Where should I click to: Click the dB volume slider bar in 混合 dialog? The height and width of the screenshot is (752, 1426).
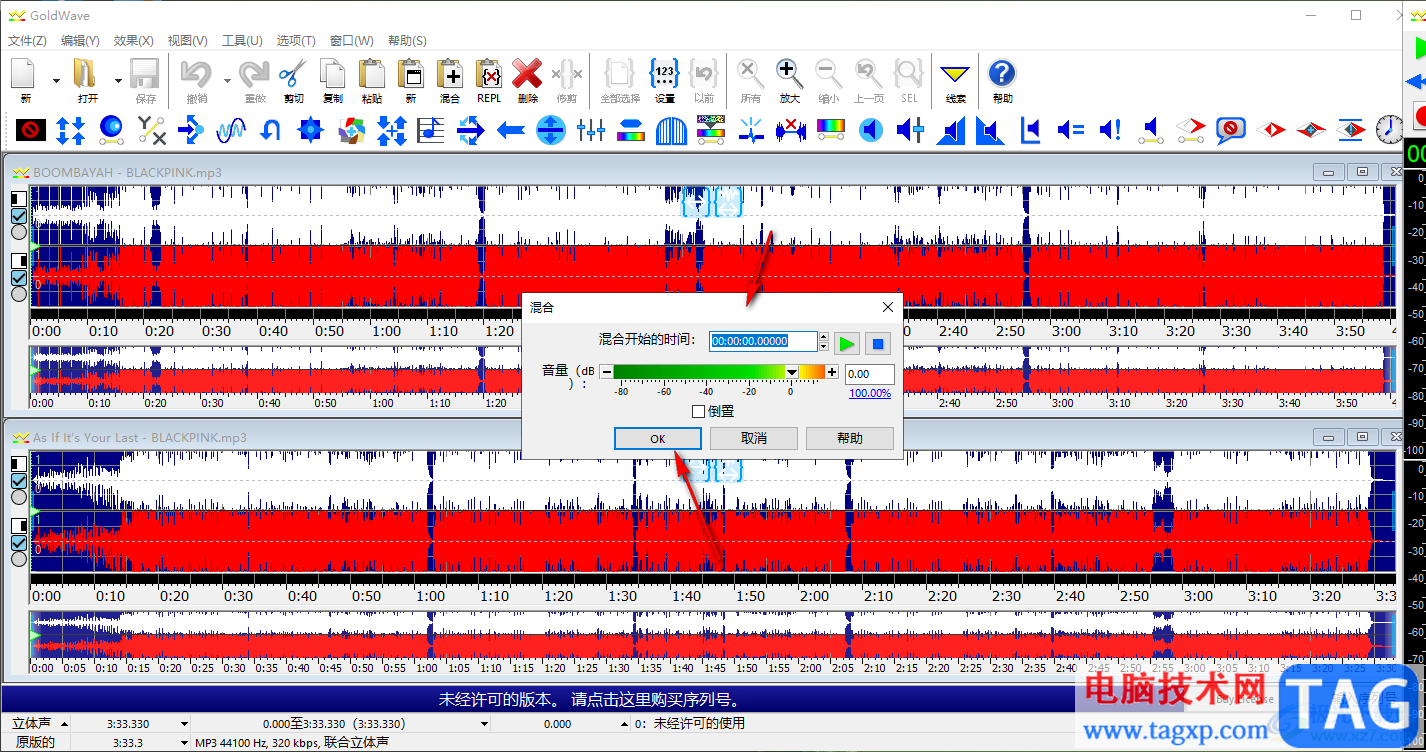(719, 372)
